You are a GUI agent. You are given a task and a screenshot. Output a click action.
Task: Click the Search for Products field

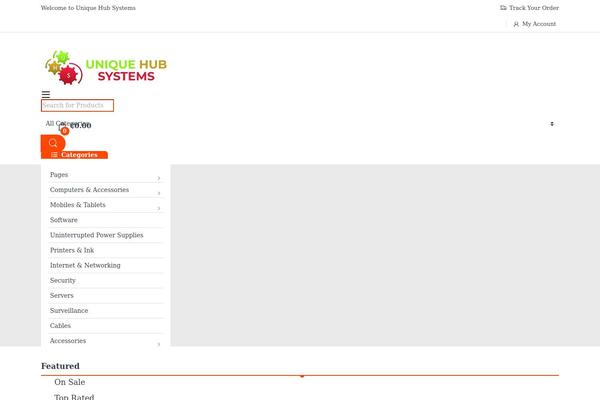tap(77, 105)
